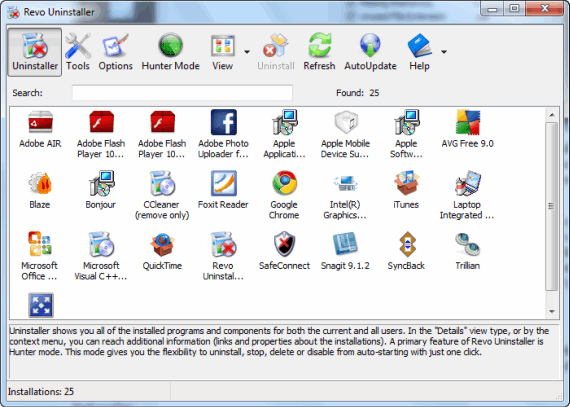Expand the View dropdown arrow

click(x=247, y=52)
